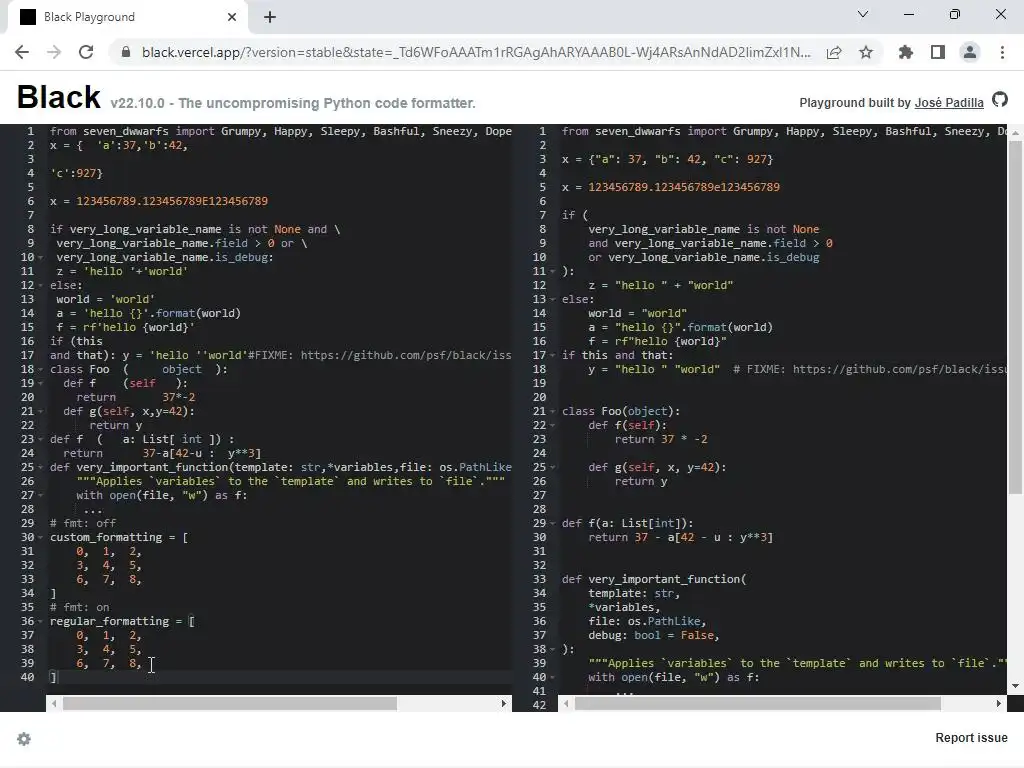1024x768 pixels.
Task: Click the Black logo heading
Action: (x=59, y=97)
